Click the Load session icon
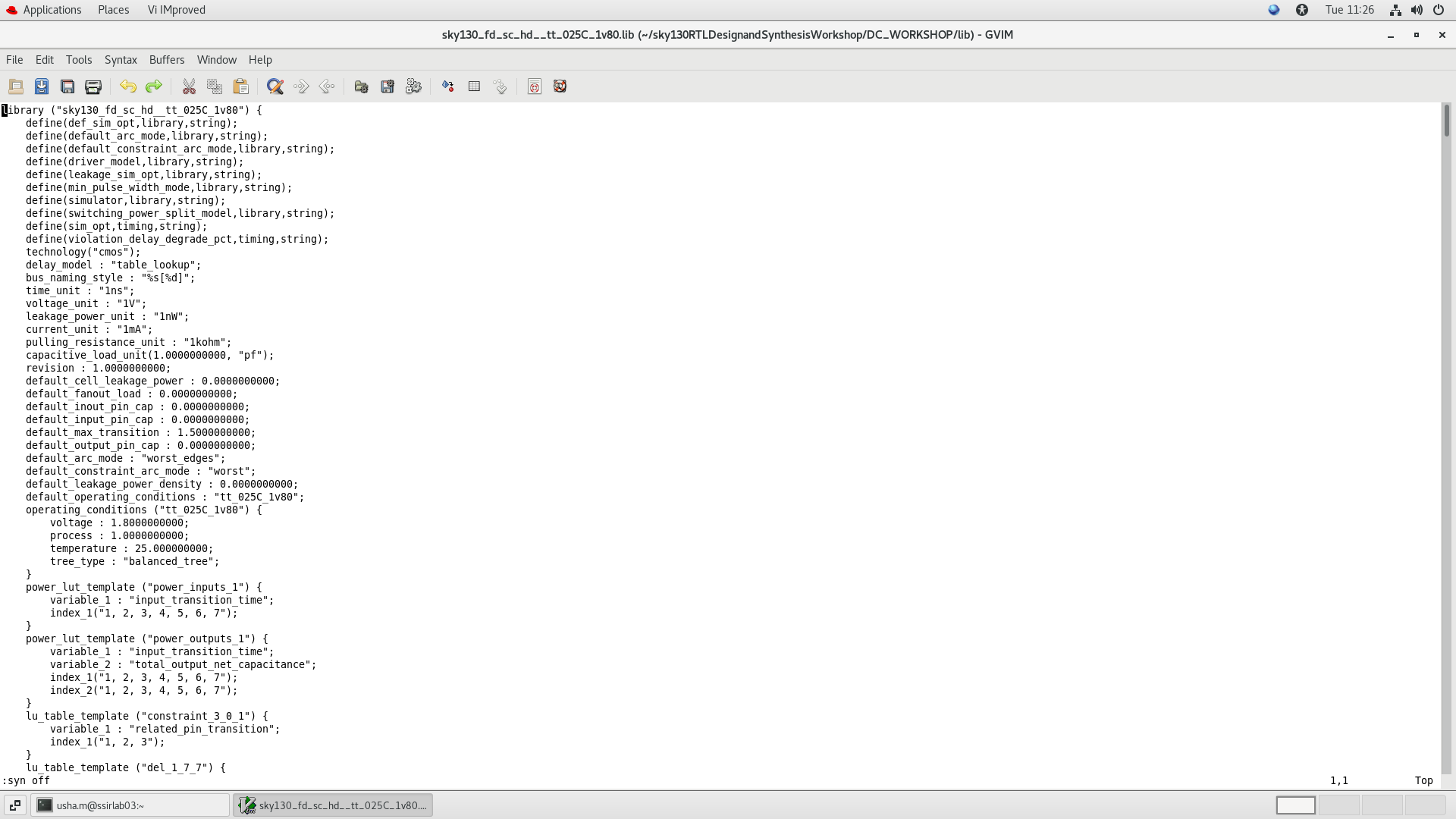1456x819 pixels. (x=362, y=86)
